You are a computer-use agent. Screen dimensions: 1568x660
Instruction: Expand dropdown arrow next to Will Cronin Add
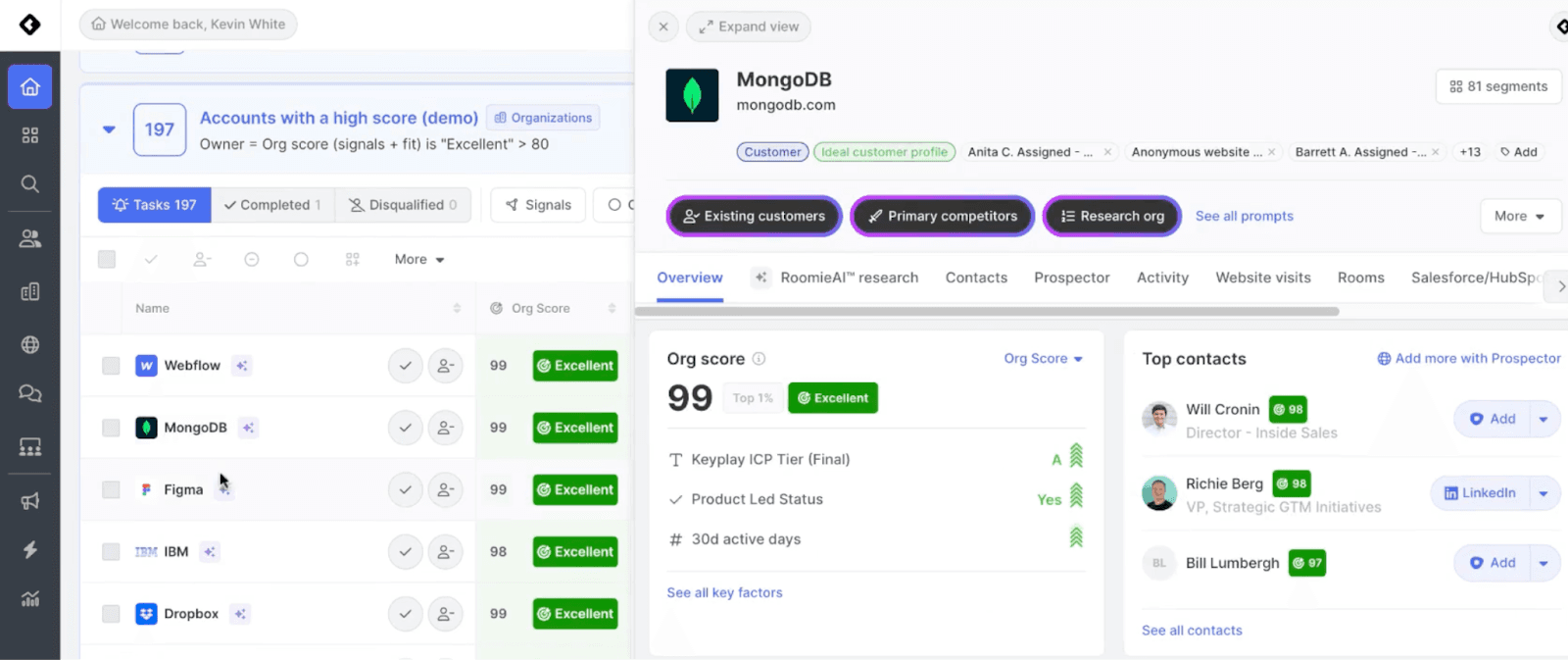pyautogui.click(x=1543, y=420)
